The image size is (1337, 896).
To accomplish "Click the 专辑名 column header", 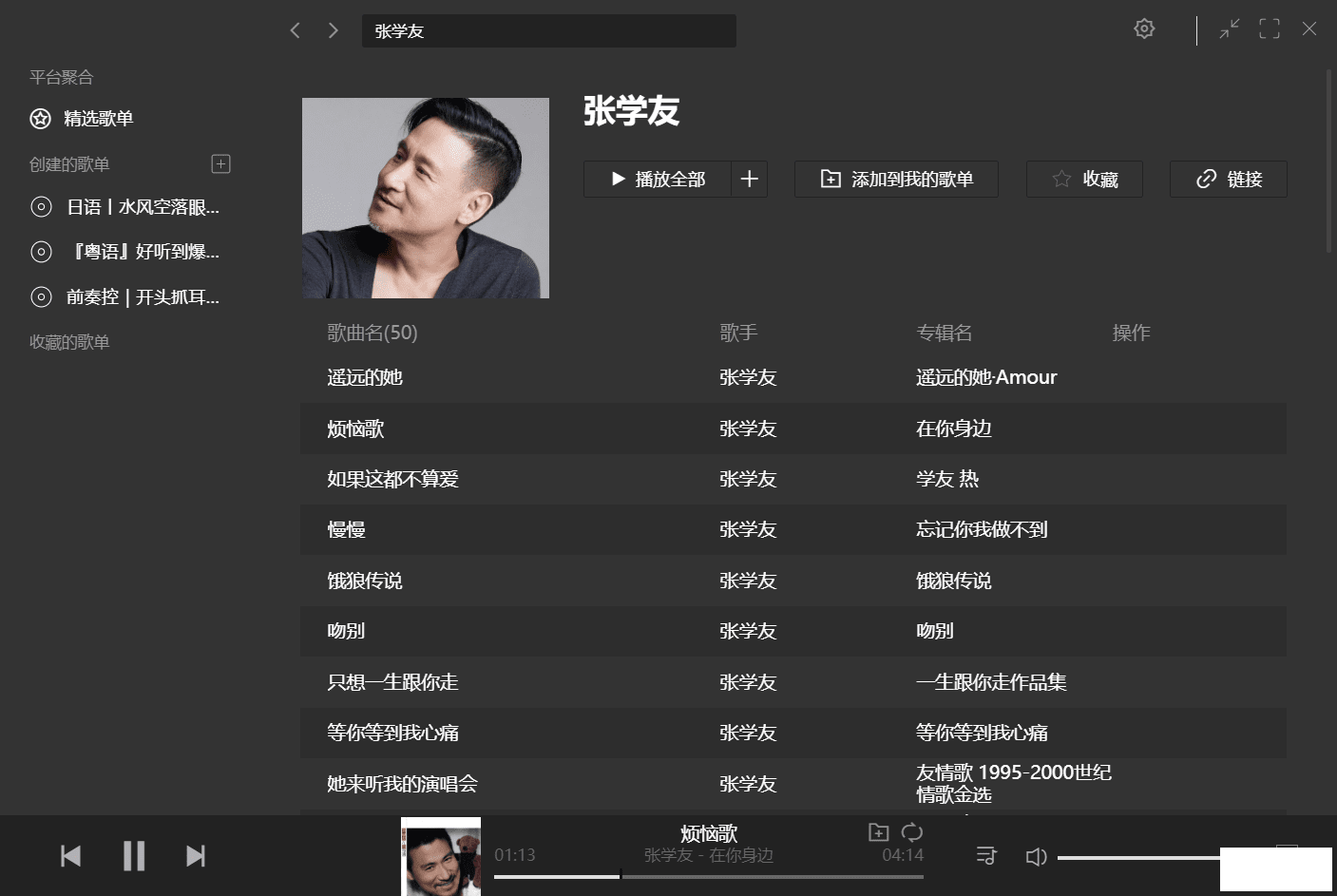I will point(945,333).
